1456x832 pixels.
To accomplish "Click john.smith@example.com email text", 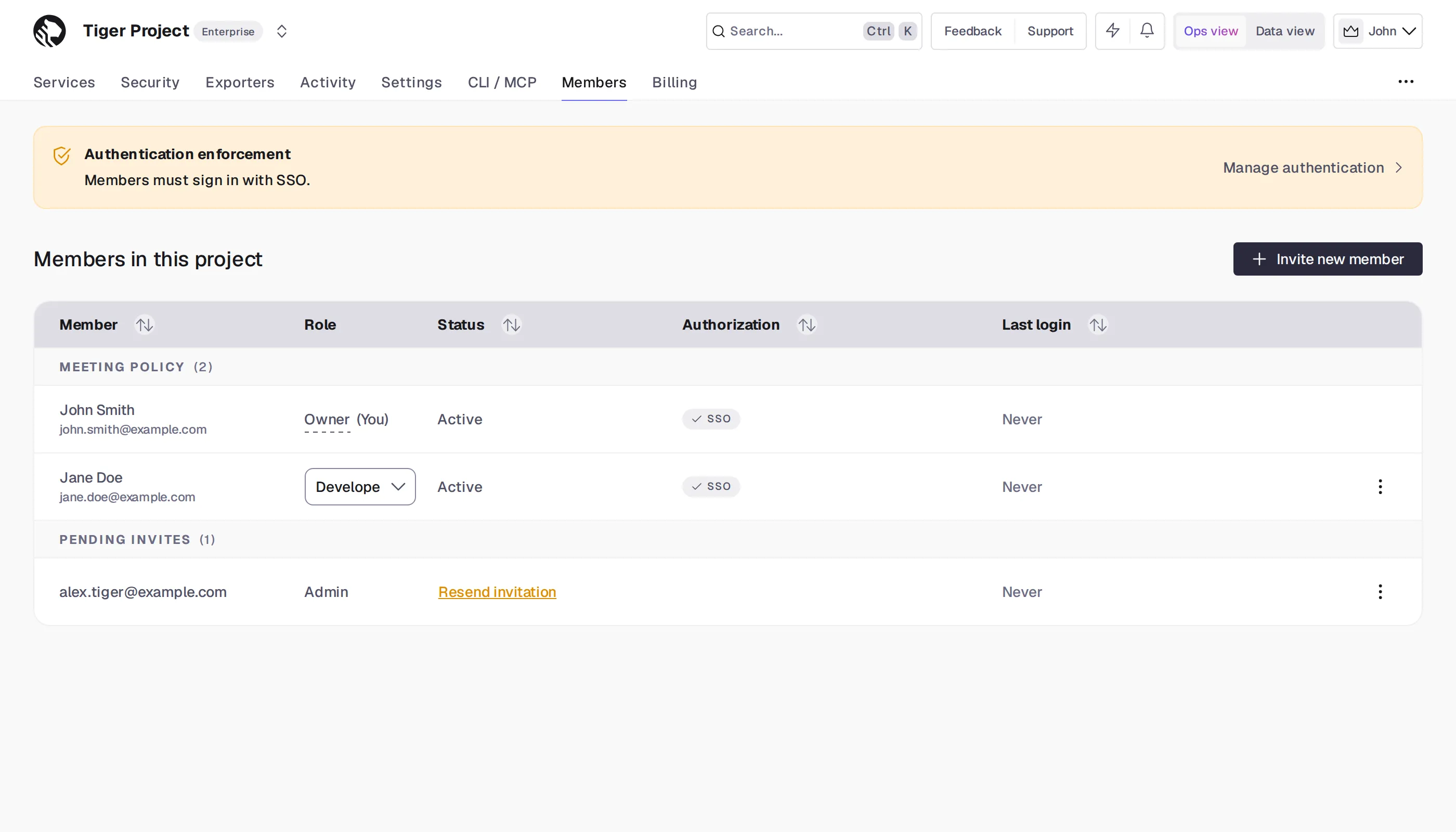I will pos(133,429).
